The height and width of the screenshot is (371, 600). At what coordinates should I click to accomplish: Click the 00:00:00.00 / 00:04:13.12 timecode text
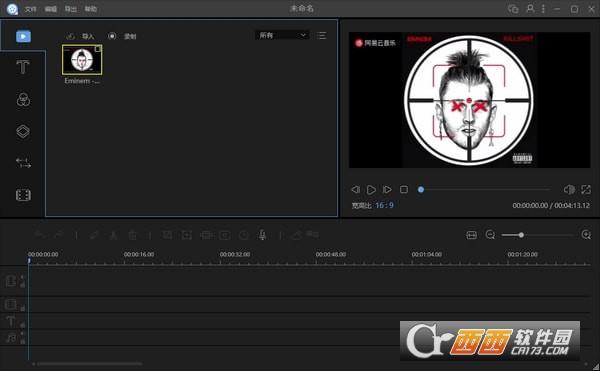point(551,205)
